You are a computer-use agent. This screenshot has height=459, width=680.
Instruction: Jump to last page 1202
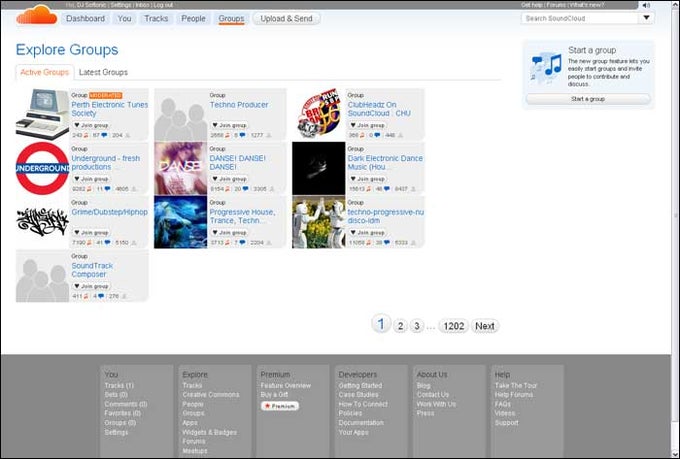[454, 326]
